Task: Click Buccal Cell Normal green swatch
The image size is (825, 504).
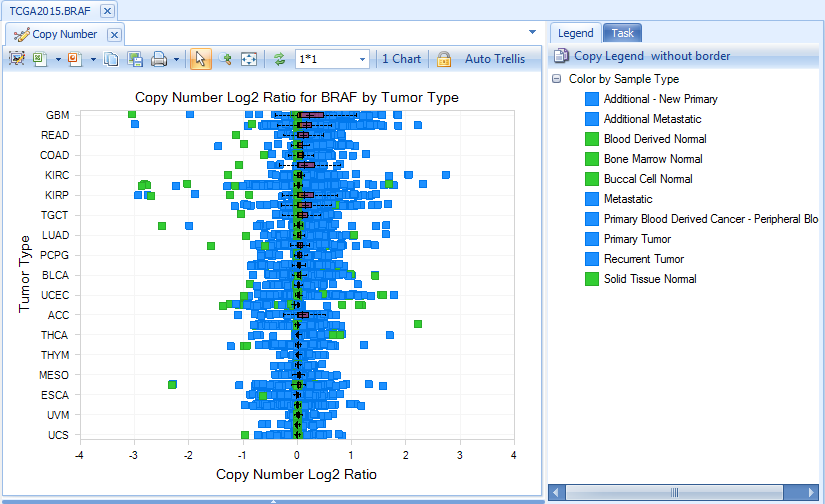Action: [x=592, y=179]
